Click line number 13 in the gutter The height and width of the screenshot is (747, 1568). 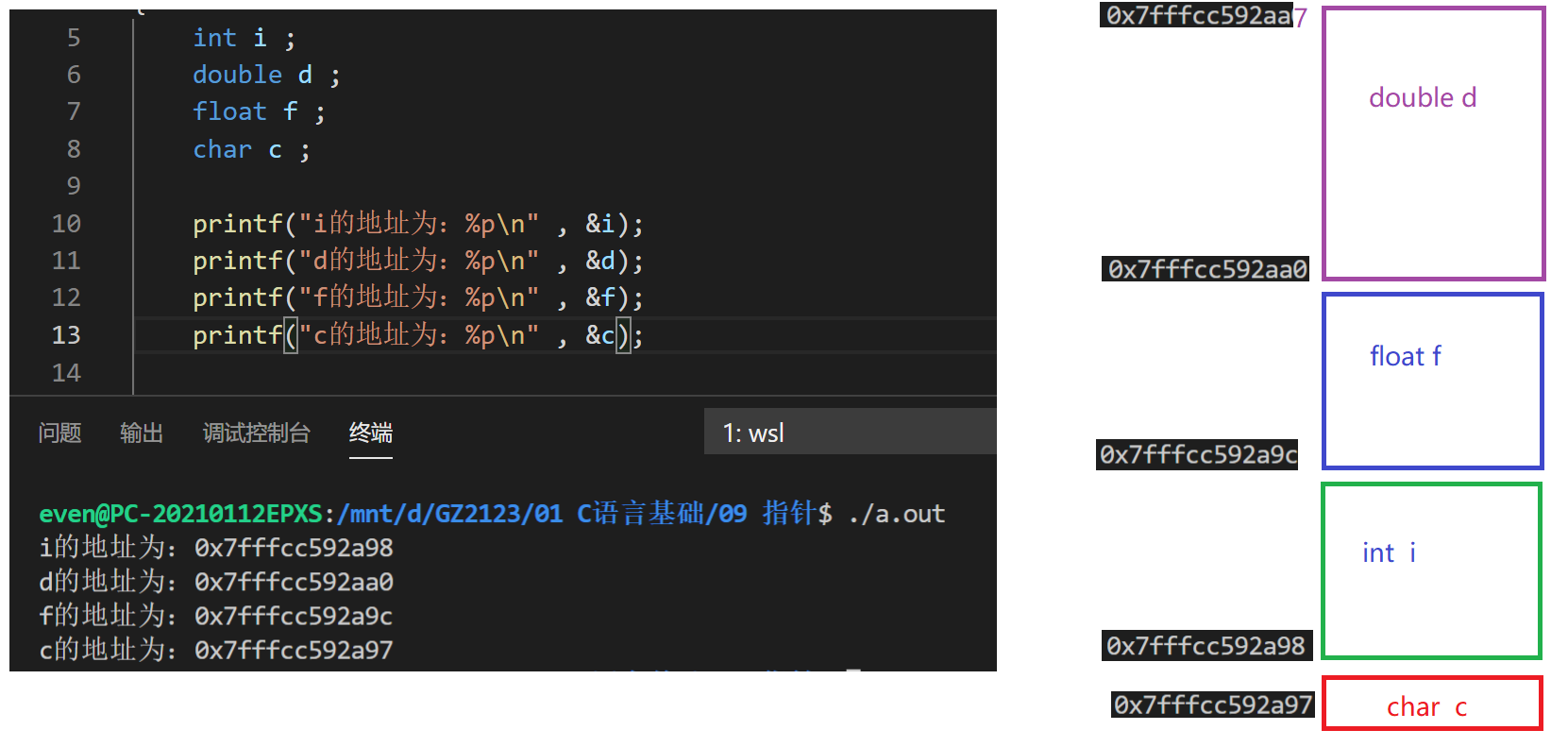point(66,335)
